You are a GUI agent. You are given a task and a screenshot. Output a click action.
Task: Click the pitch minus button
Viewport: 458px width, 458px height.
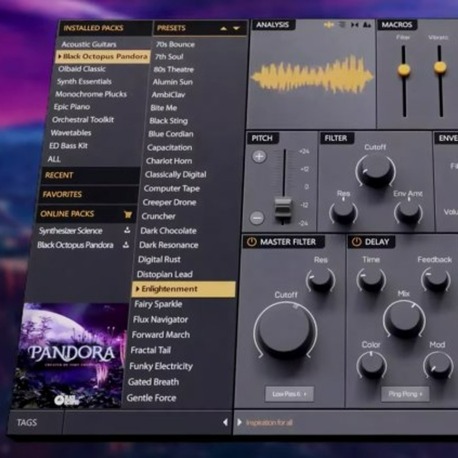pyautogui.click(x=257, y=218)
